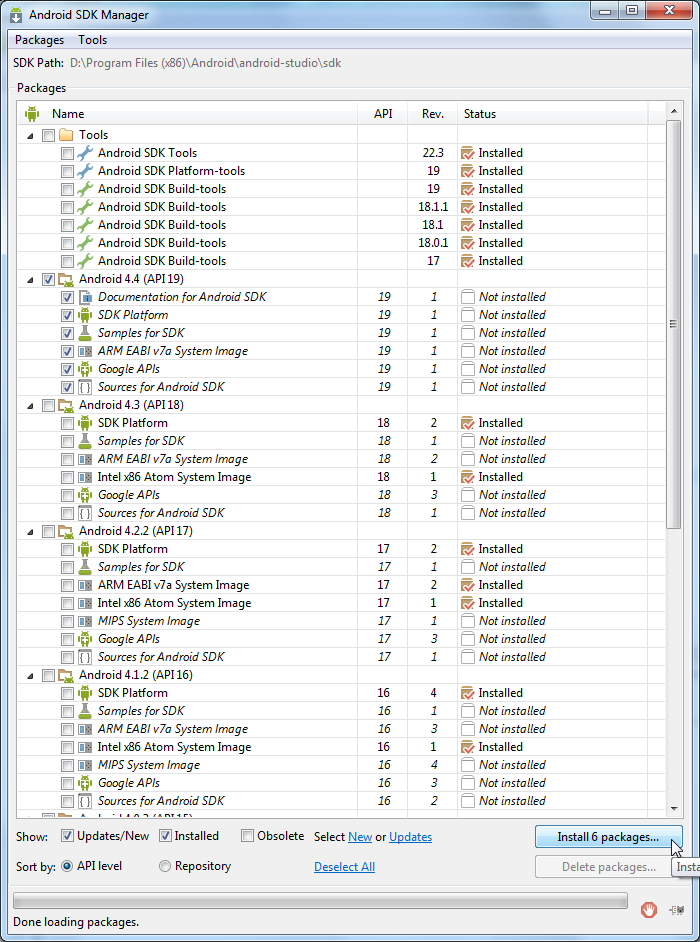This screenshot has width=700, height=942.
Task: Click the Android 4.1.2 (API 16) folder icon
Action: 66,676
